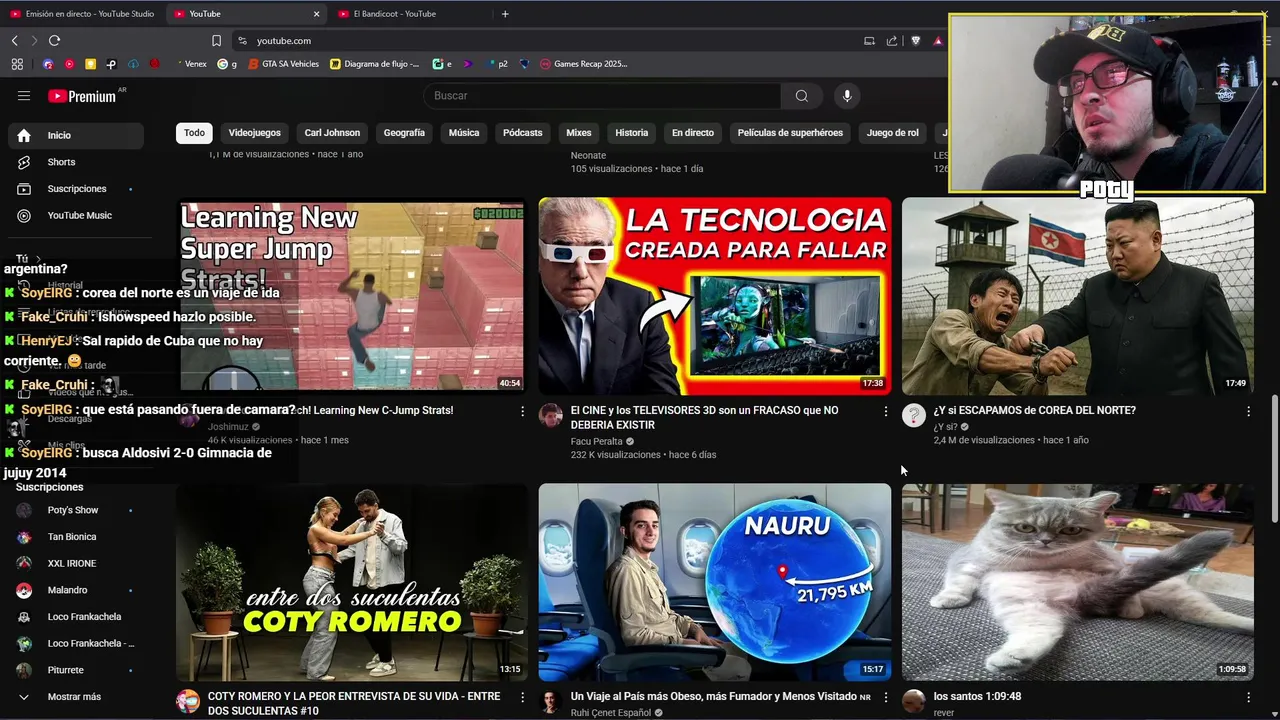Screen dimensions: 1280x720
Task: Open more options for los santos video
Action: [x=1248, y=697]
